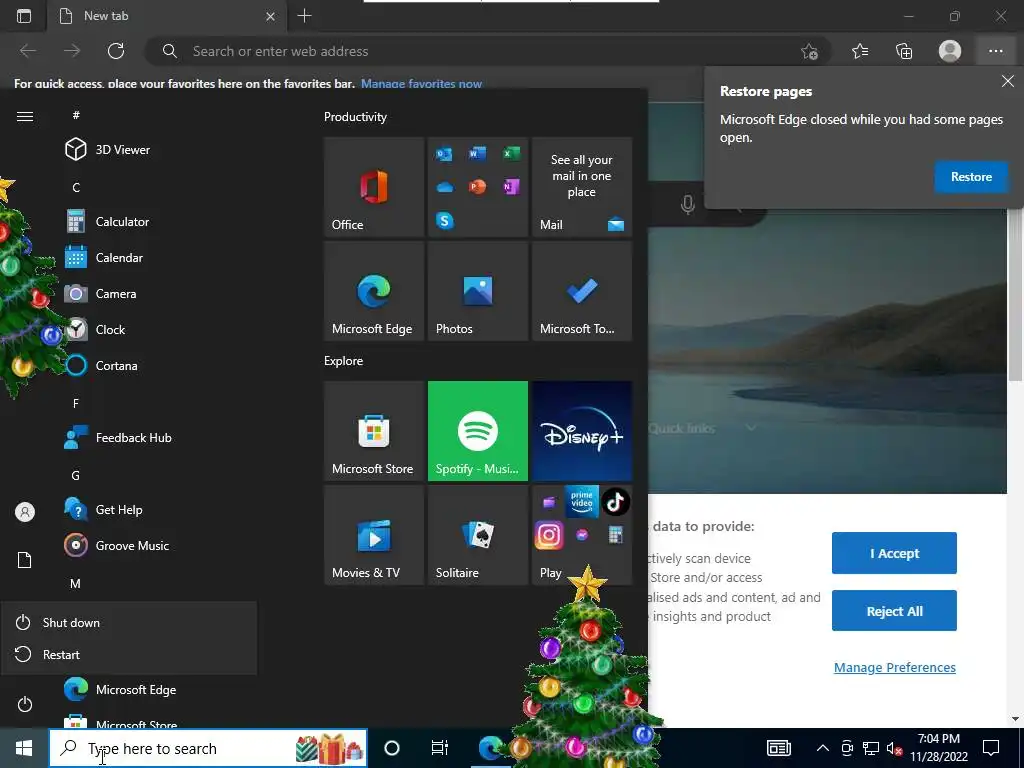
Task: Open the Edge profile avatar
Action: coord(950,51)
